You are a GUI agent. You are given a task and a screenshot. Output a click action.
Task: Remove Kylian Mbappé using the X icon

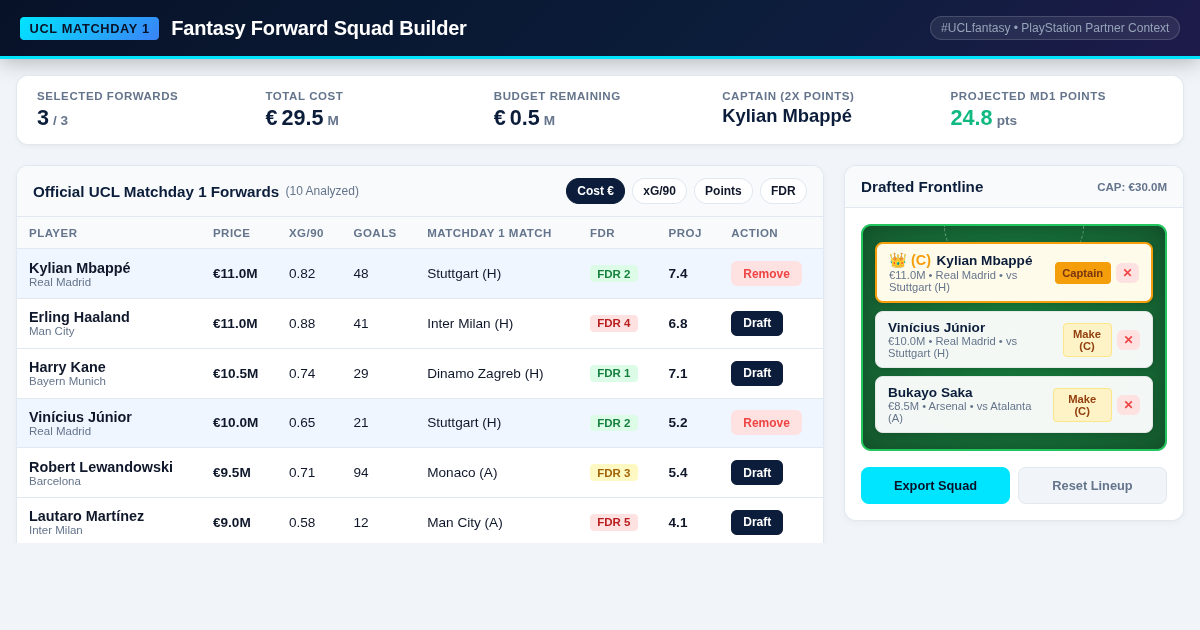[x=1127, y=273]
